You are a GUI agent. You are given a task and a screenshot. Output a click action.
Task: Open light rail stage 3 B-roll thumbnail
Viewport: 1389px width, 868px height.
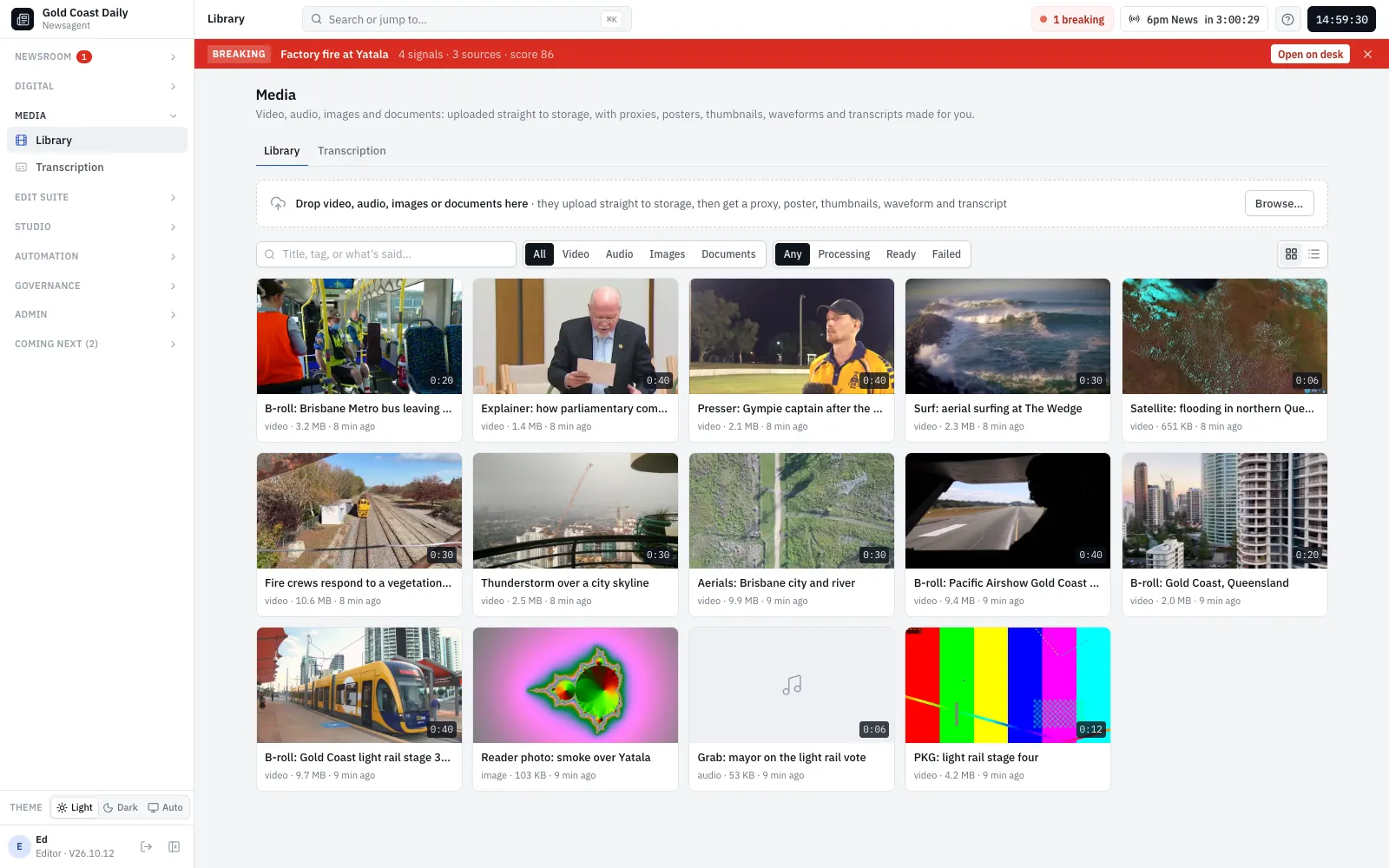tap(359, 685)
